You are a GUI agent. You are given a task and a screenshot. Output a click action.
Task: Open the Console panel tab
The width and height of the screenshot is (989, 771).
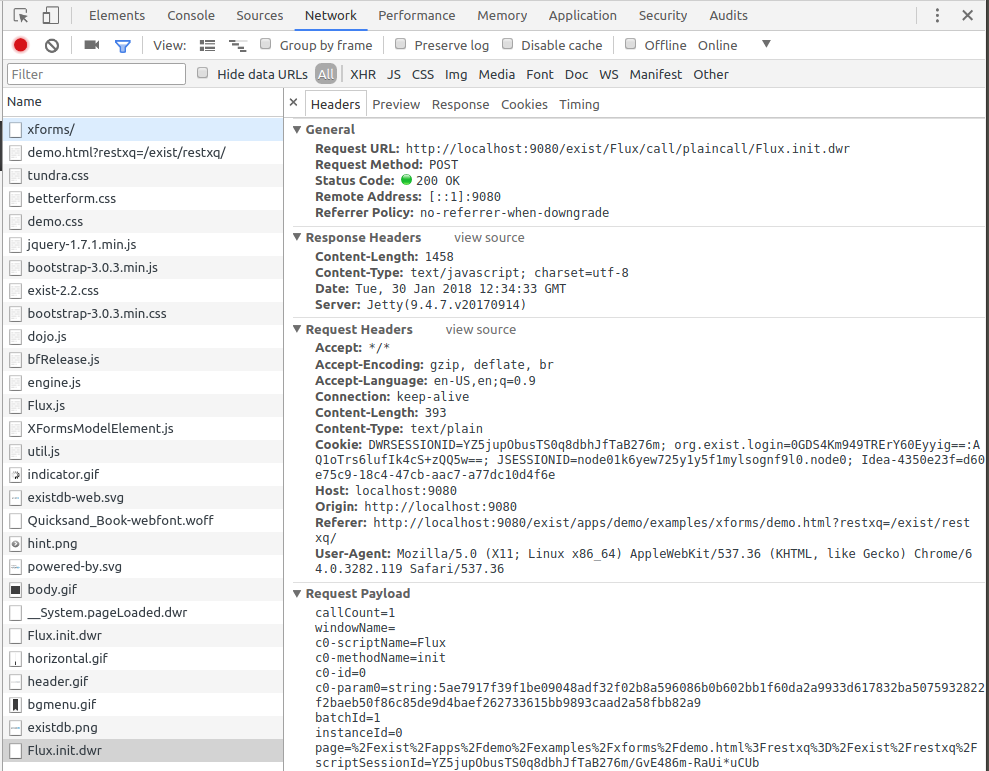(191, 15)
